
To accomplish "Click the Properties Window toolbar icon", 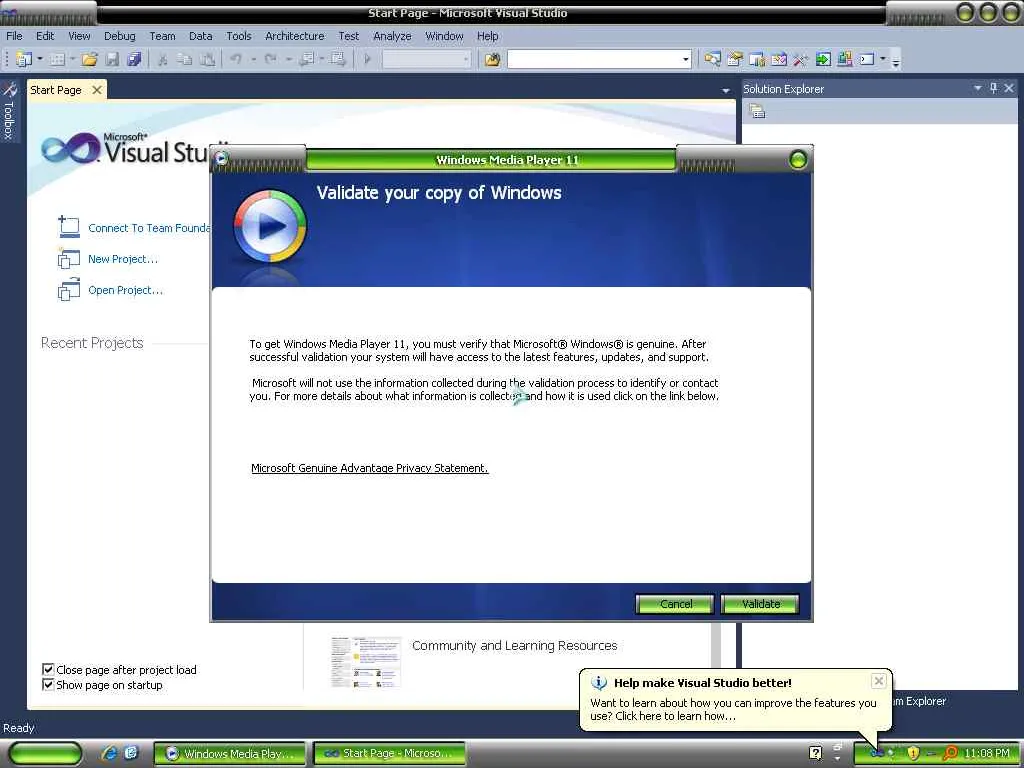I will click(735, 59).
